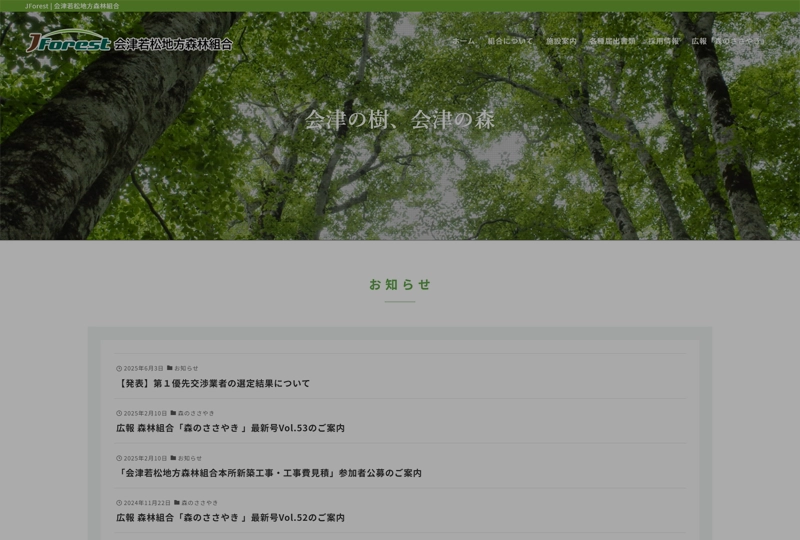Open 本所新築工事・工事費見積 参加者公募 article
This screenshot has width=800, height=540.
[x=269, y=473]
